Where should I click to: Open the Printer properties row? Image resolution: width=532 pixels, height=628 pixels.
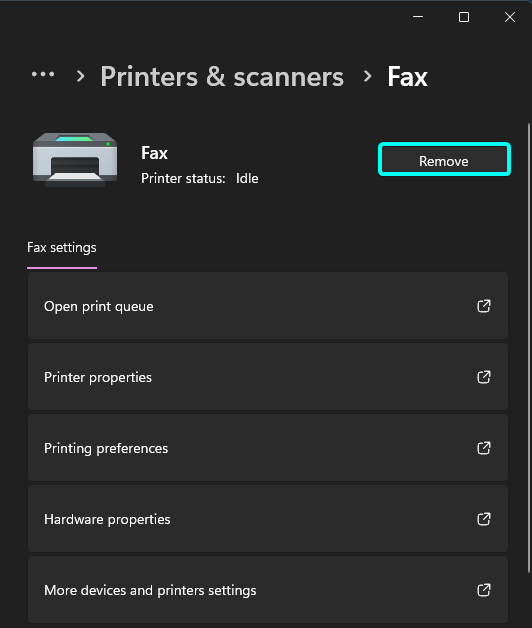(268, 376)
